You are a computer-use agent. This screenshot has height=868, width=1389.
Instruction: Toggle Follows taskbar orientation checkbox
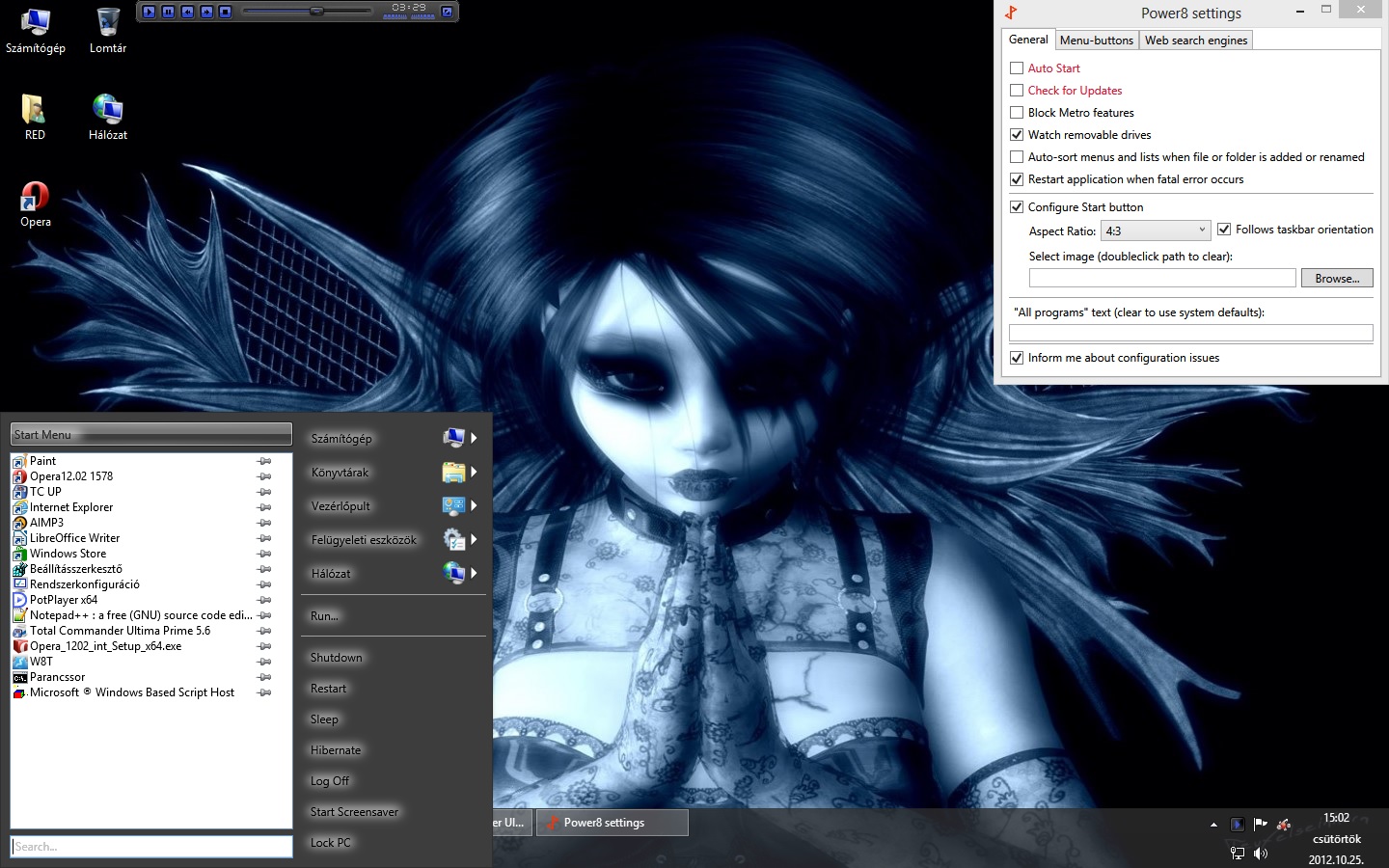pyautogui.click(x=1224, y=230)
